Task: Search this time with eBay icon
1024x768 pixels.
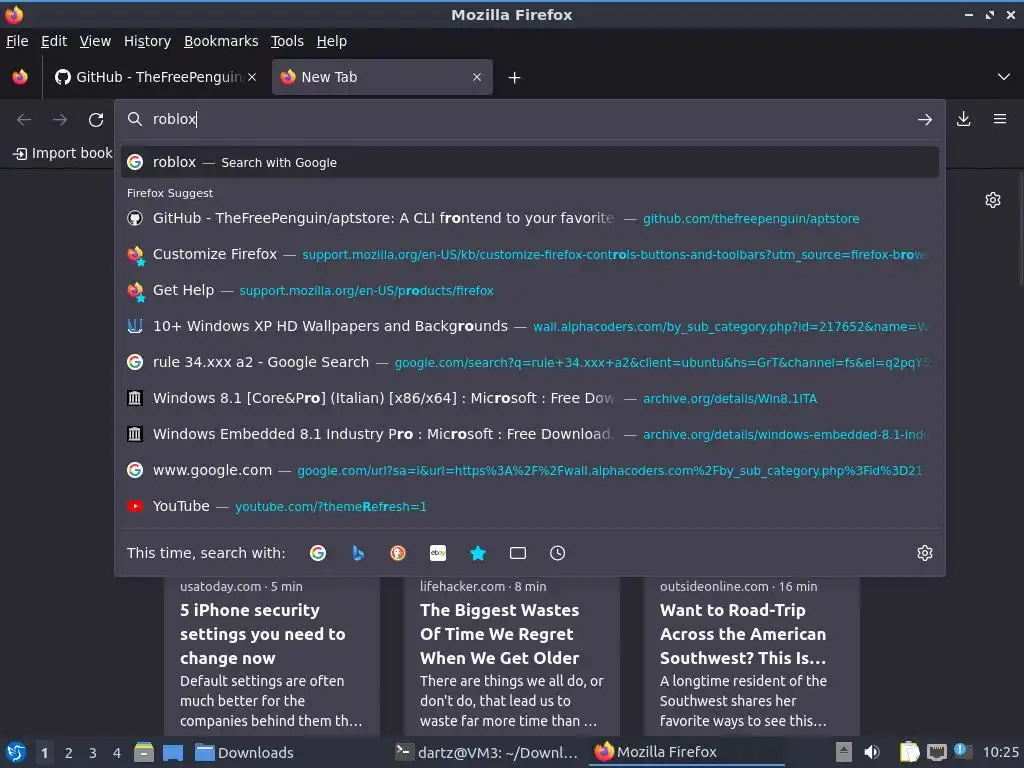Action: [x=438, y=553]
